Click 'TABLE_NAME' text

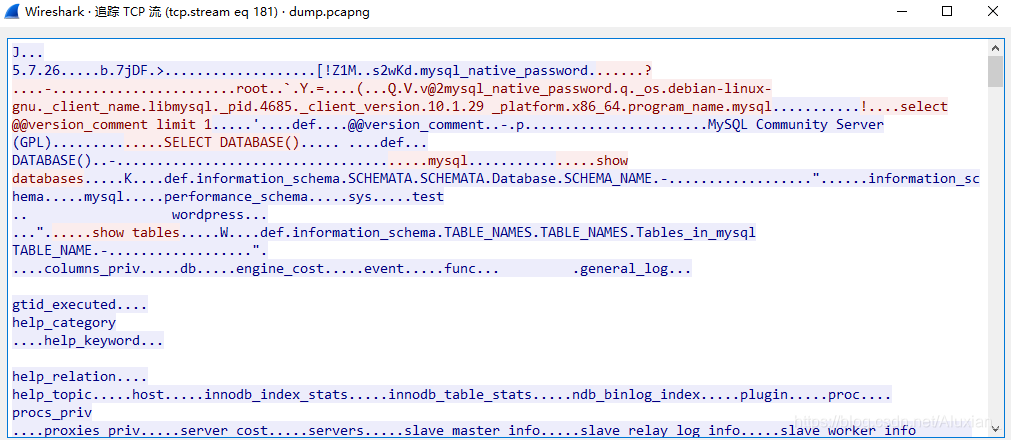(52, 251)
